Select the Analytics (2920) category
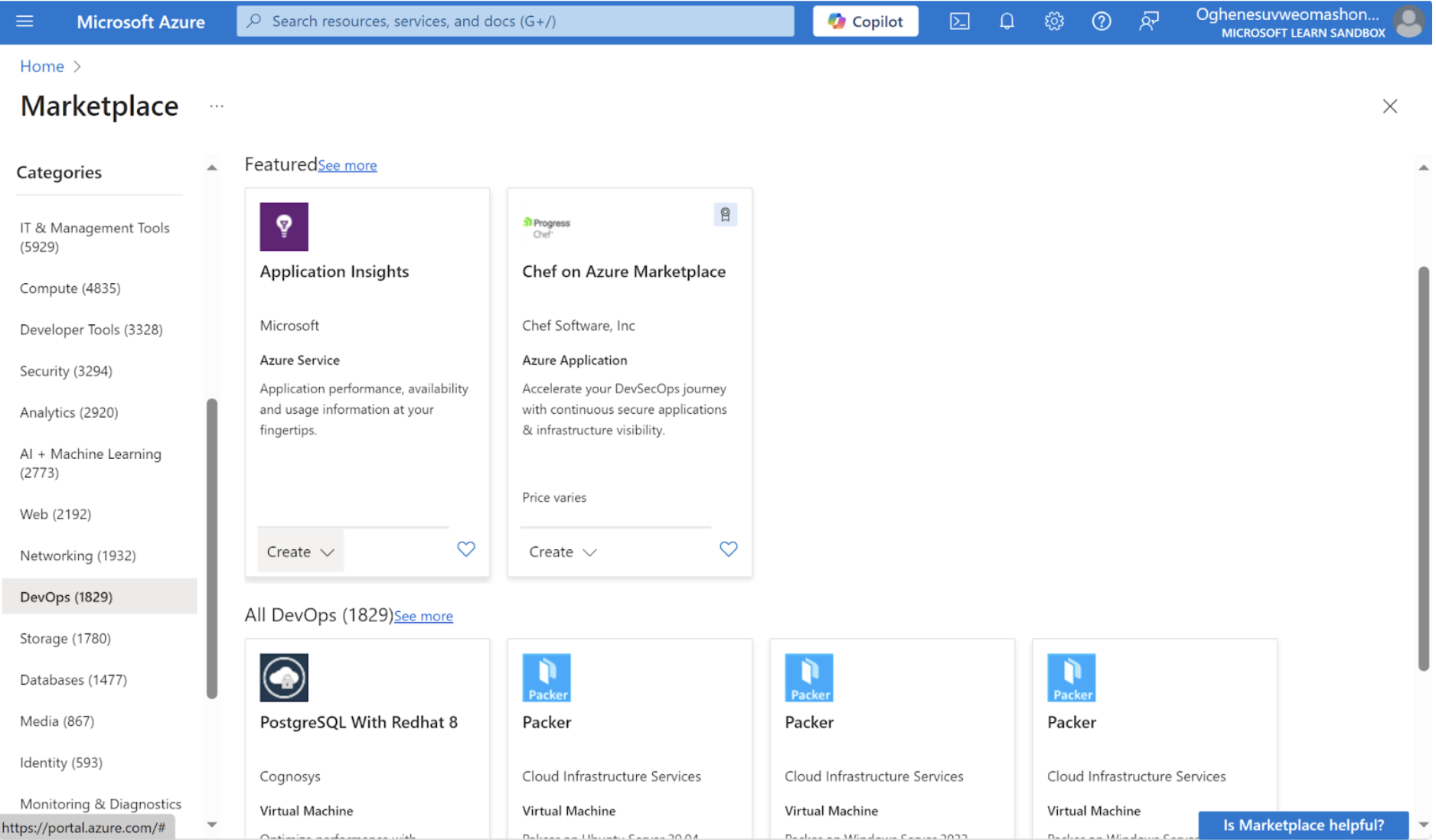Viewport: 1436px width, 840px height. tap(69, 412)
